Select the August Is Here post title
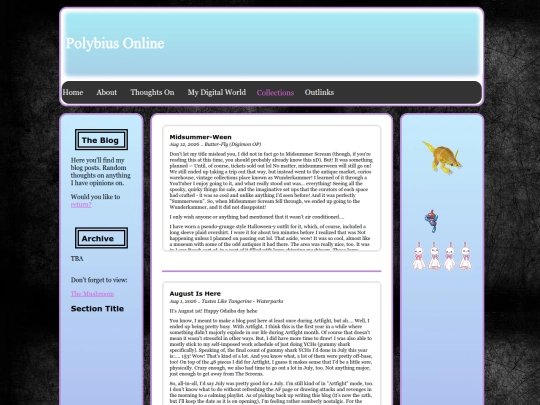The height and width of the screenshot is (405, 540). pos(195,294)
